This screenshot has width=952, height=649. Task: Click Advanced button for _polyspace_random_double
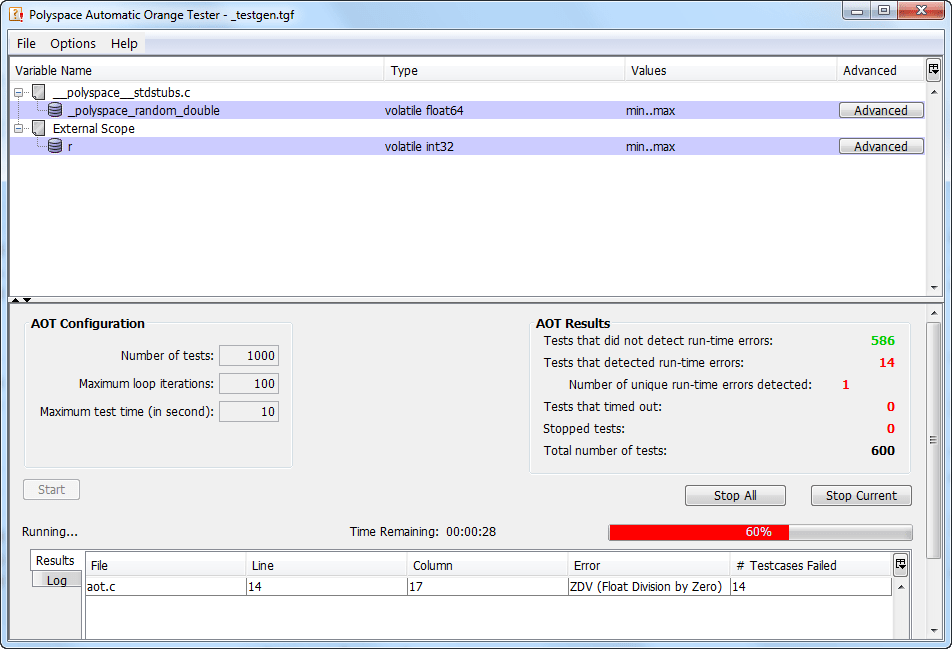881,110
